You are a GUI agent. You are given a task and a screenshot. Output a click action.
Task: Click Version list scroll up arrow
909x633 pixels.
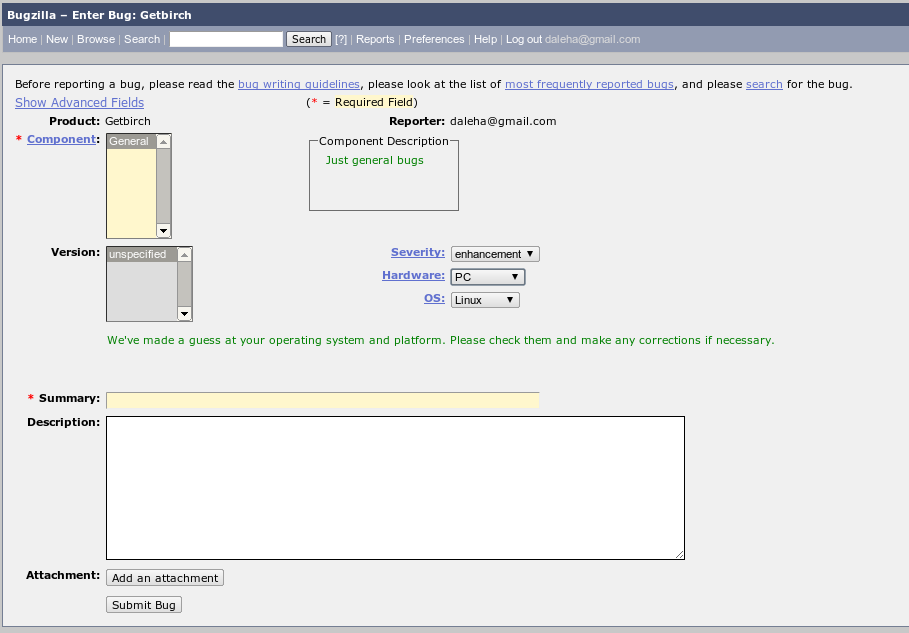pos(184,254)
